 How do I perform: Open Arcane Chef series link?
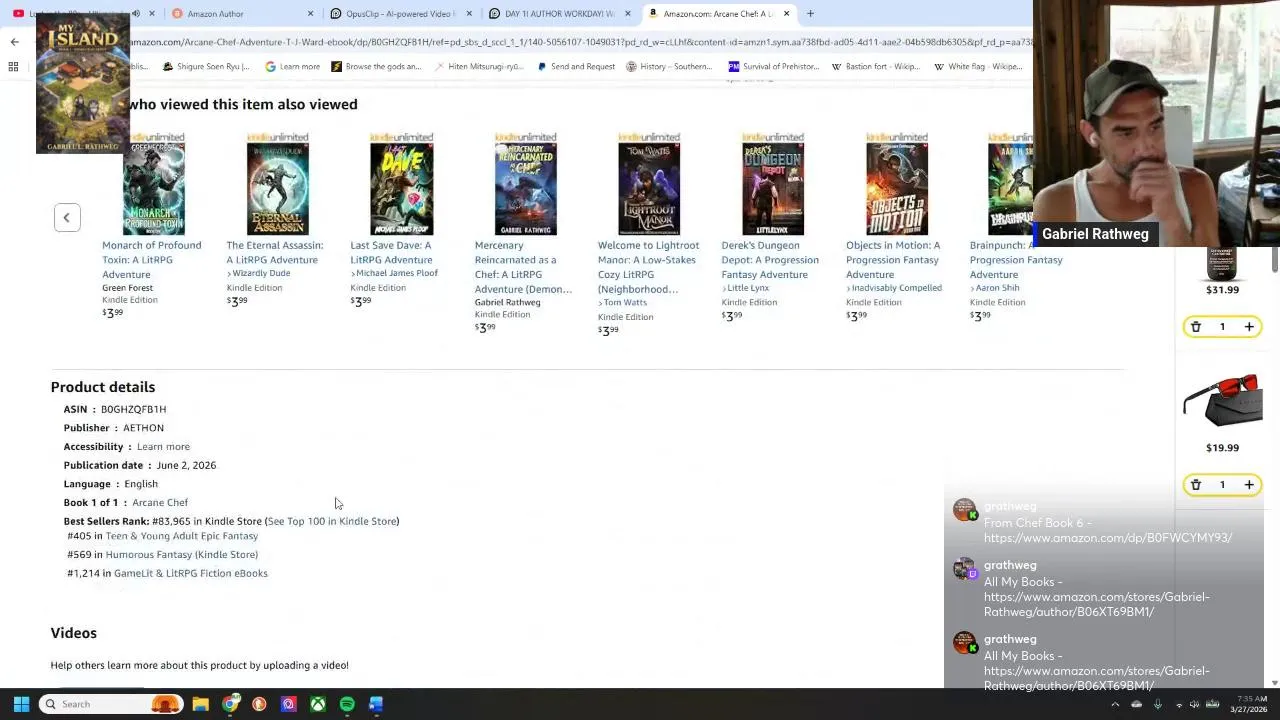[x=160, y=503]
